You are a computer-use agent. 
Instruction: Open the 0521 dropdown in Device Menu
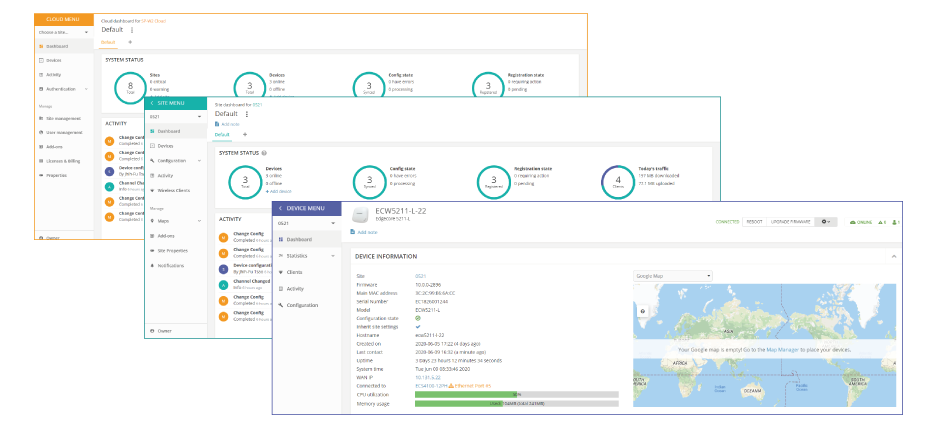tap(306, 223)
